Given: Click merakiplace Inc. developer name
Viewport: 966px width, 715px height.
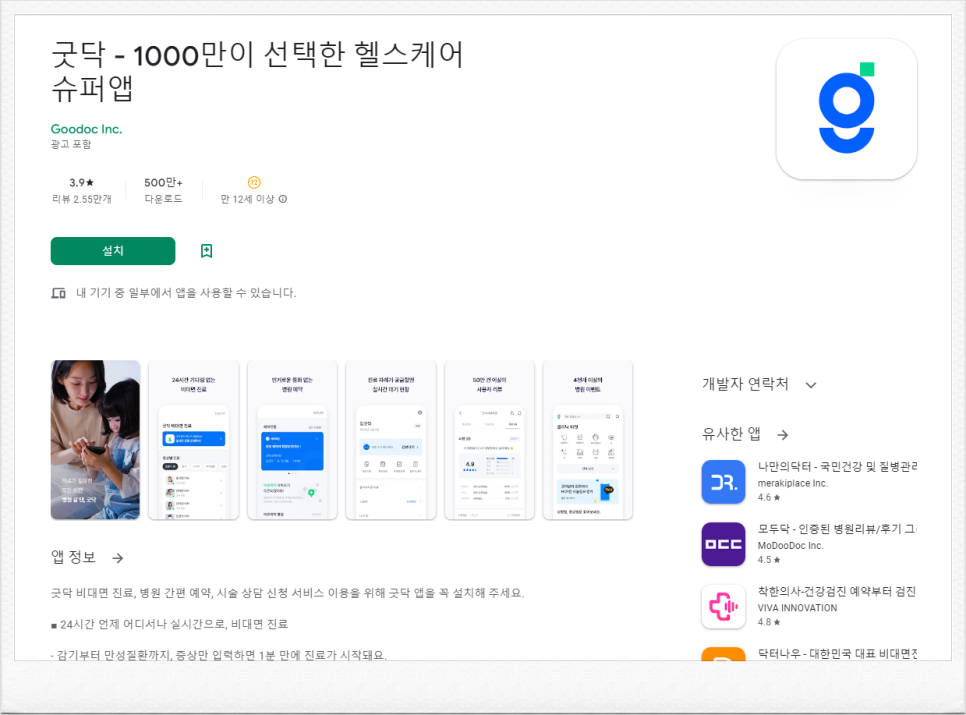Looking at the screenshot, I should pyautogui.click(x=793, y=483).
